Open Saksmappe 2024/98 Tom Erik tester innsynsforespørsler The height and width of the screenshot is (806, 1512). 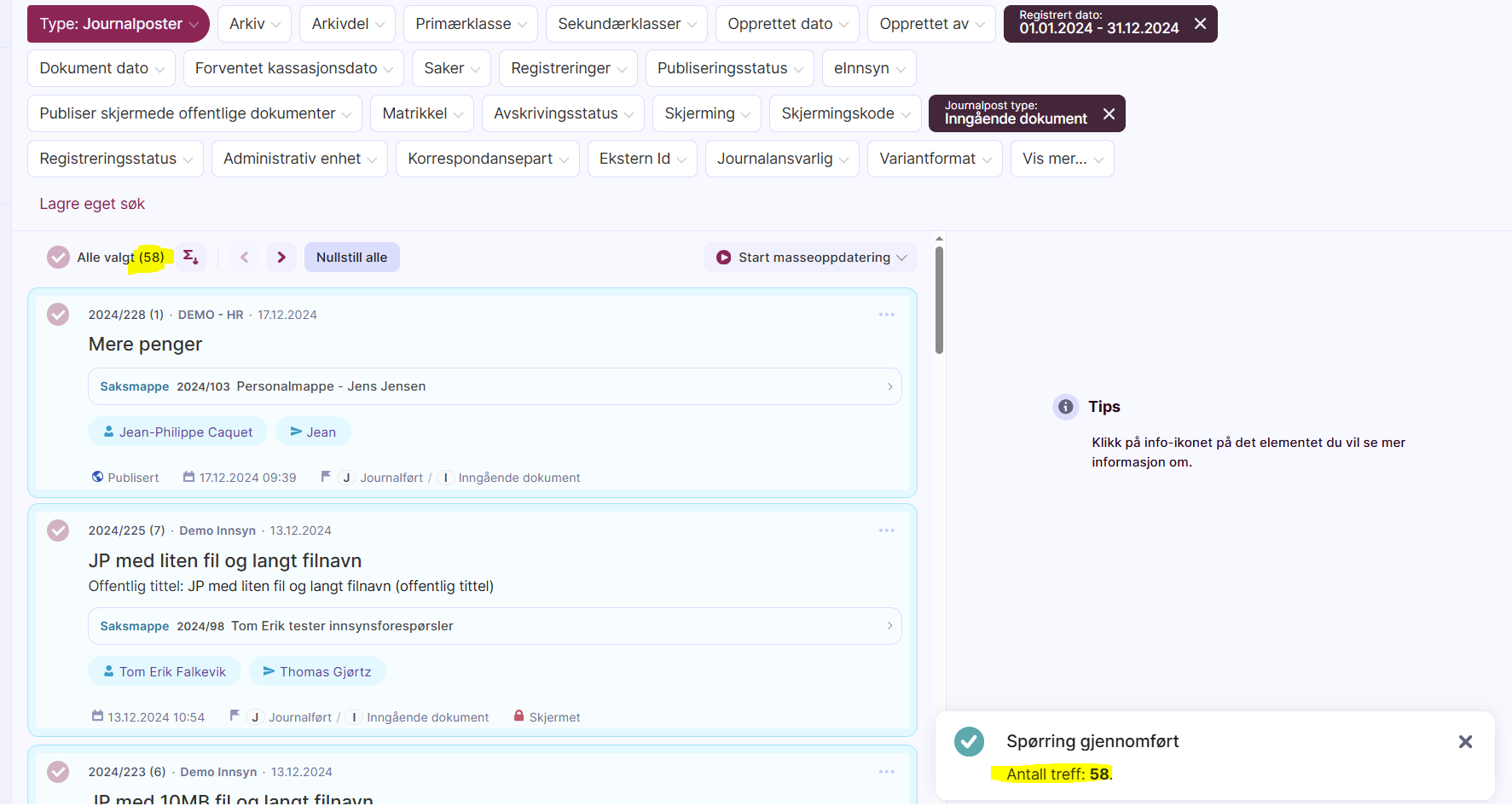click(495, 626)
